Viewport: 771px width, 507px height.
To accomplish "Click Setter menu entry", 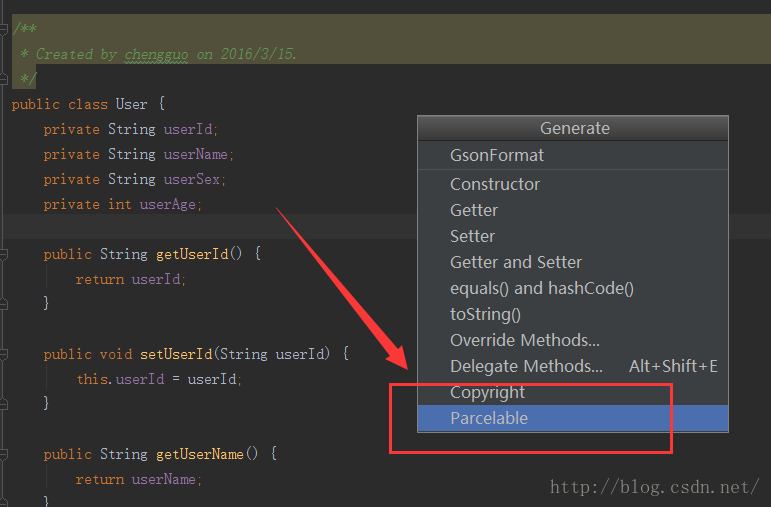I will coord(573,236).
